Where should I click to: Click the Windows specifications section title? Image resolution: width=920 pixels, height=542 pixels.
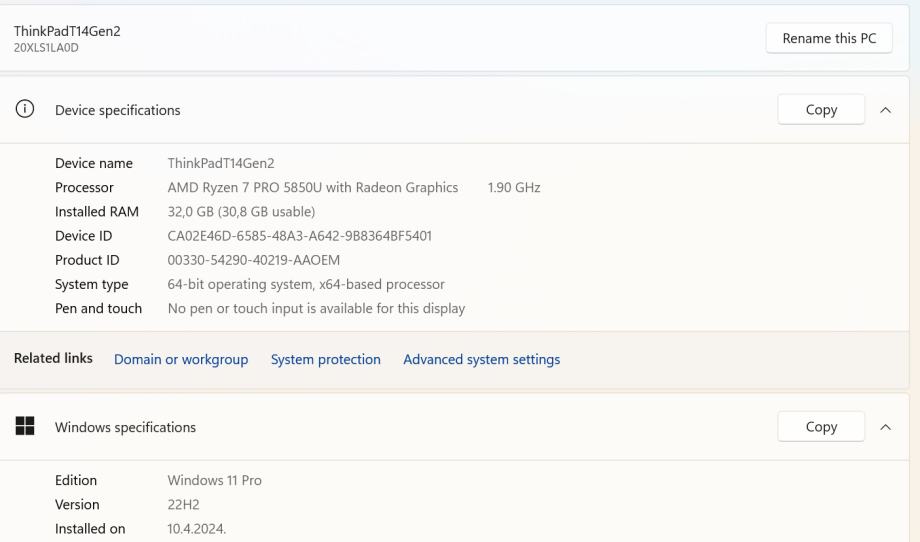click(125, 428)
